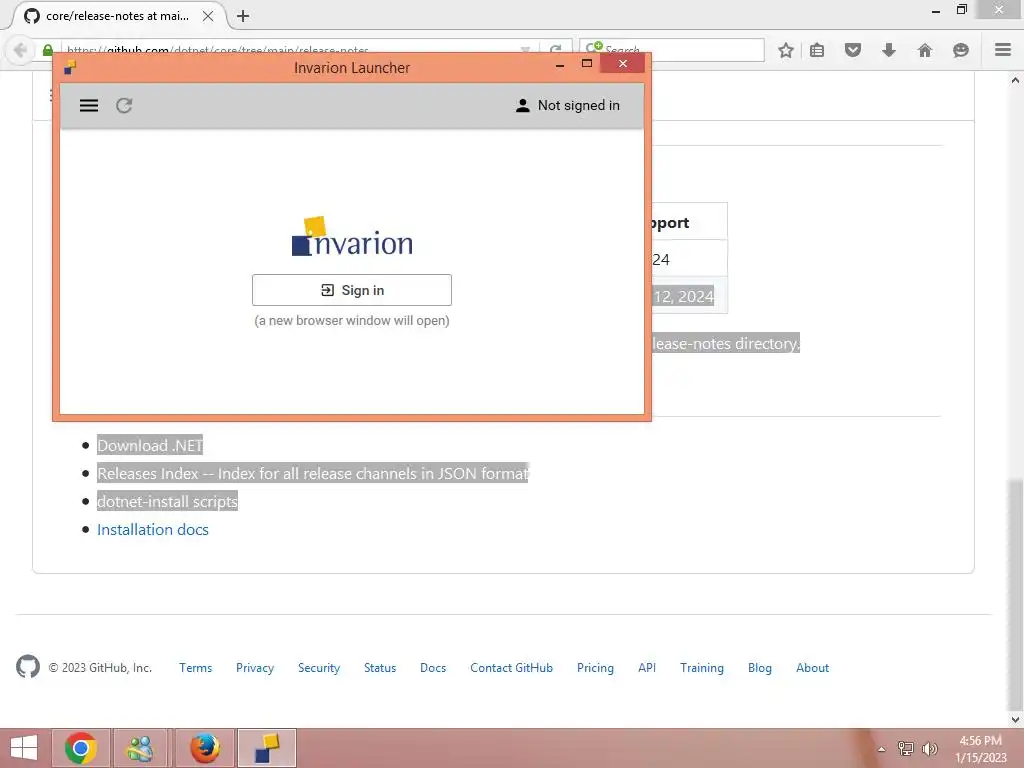Open the messenger people icon on taskbar
1024x768 pixels.
[x=140, y=748]
